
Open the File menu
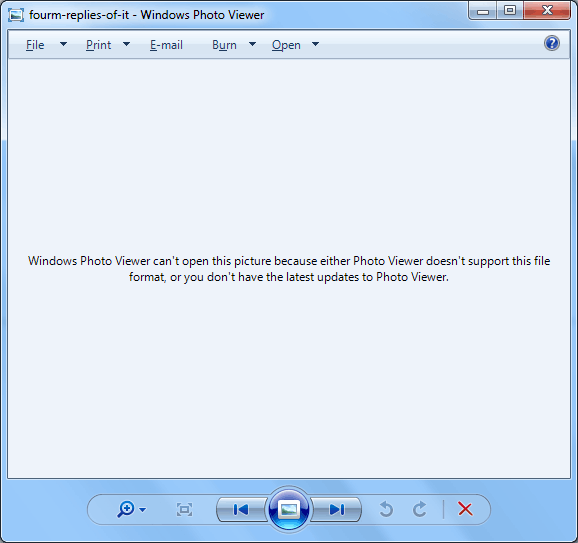coord(35,45)
